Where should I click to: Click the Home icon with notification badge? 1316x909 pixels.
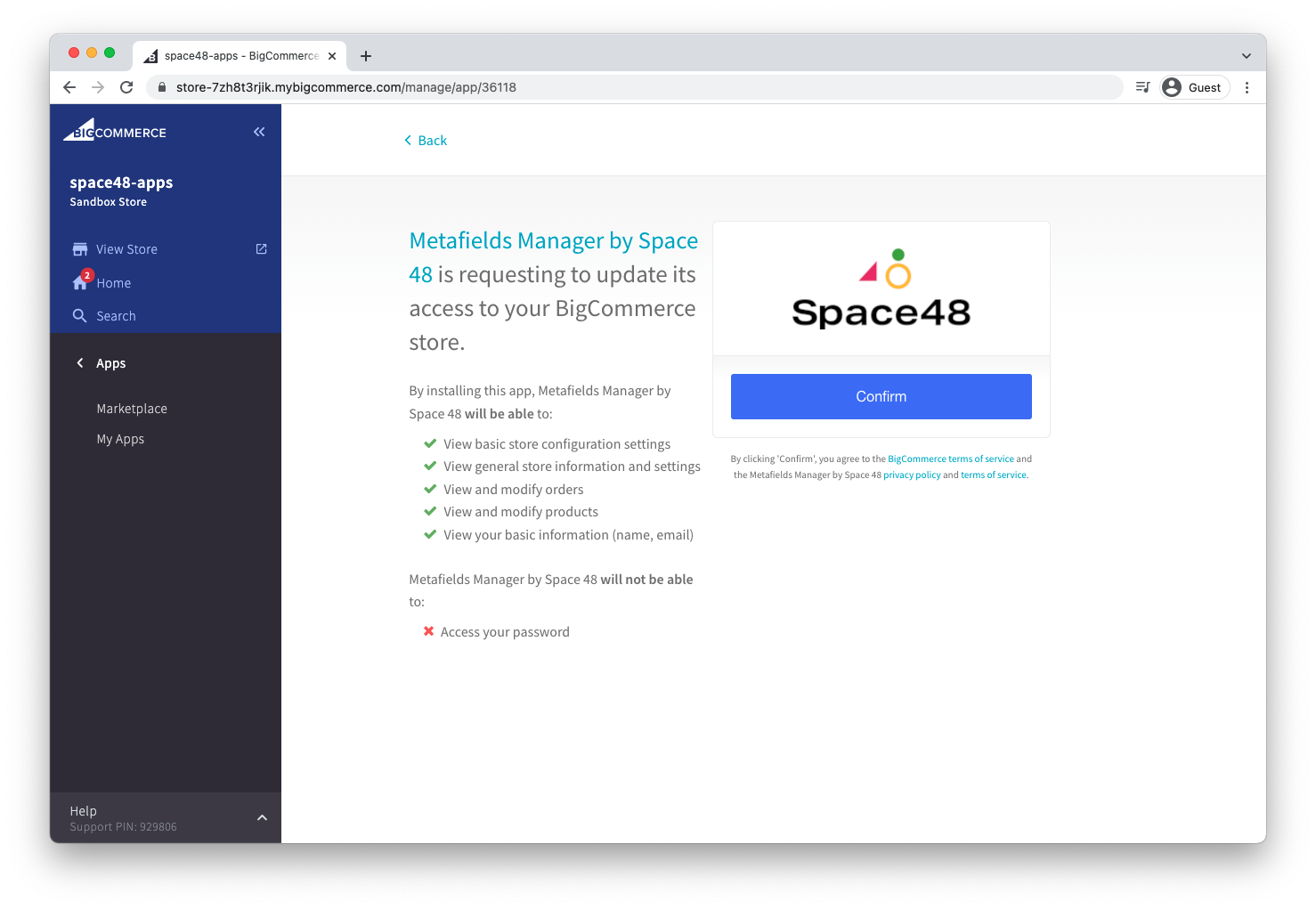(x=82, y=280)
